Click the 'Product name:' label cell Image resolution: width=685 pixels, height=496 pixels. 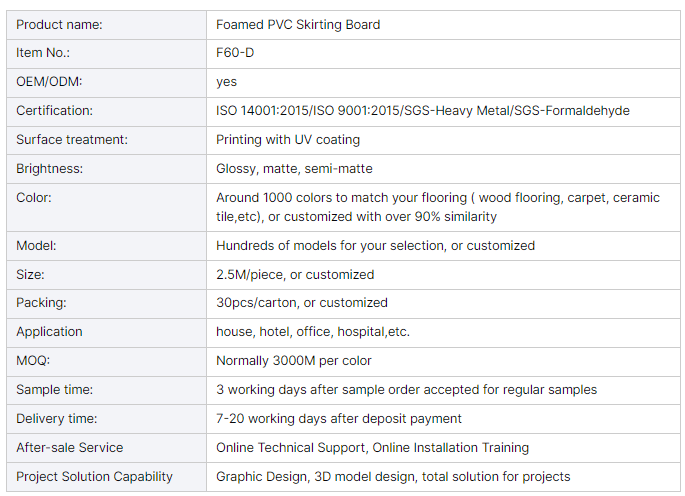pos(59,24)
